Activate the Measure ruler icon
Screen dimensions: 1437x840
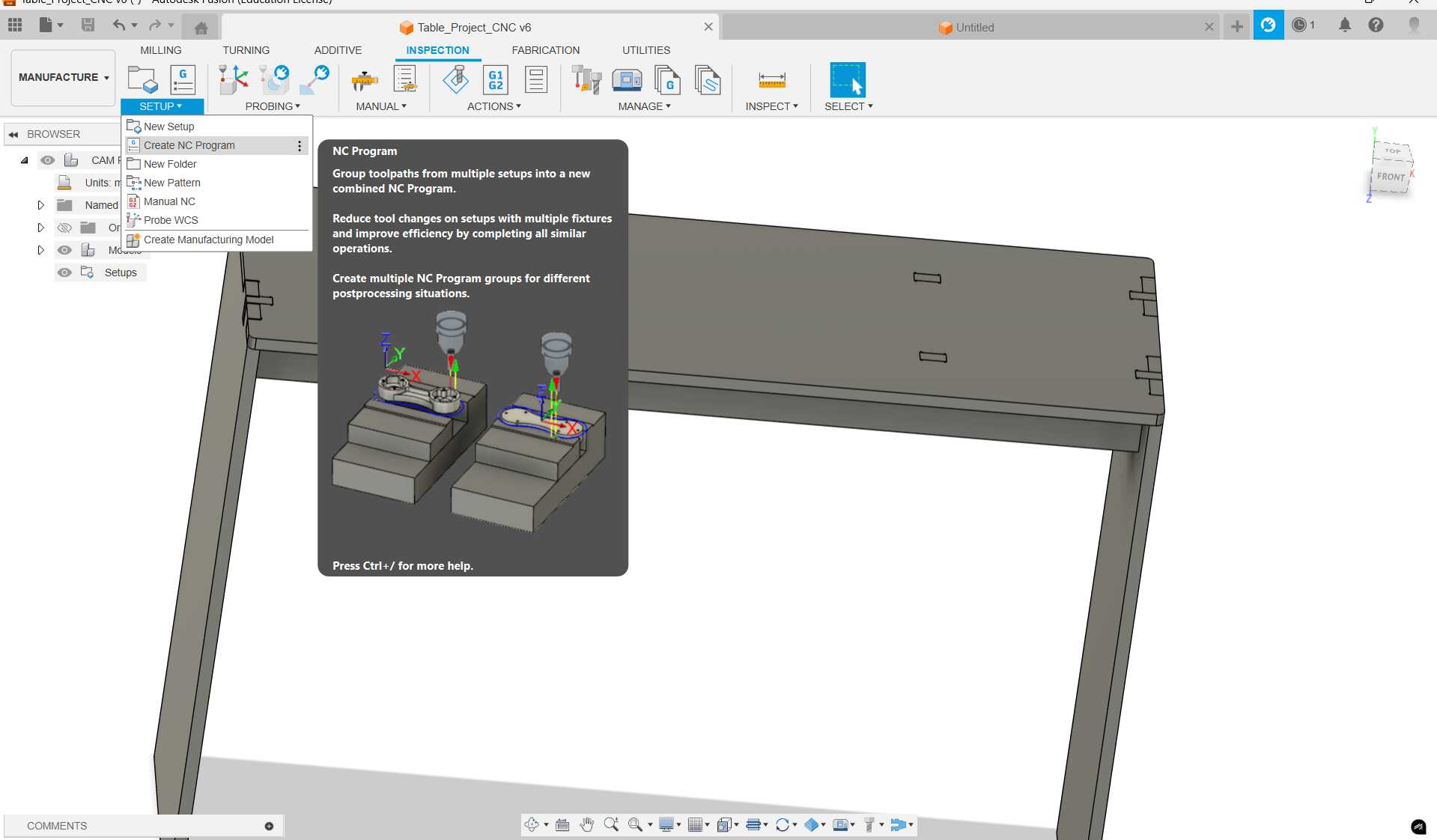772,79
